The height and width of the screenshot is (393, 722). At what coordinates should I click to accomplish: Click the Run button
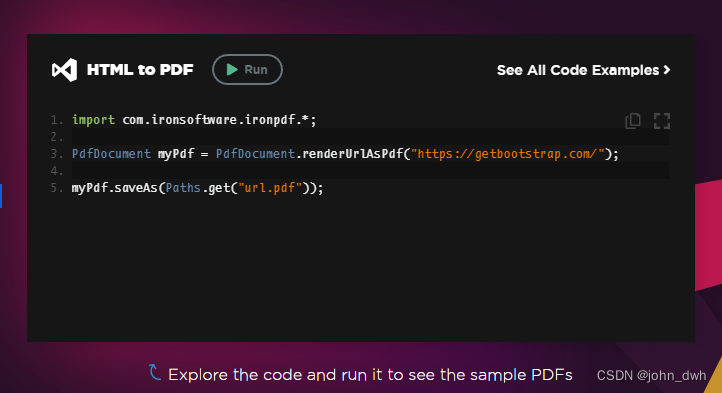click(x=247, y=70)
